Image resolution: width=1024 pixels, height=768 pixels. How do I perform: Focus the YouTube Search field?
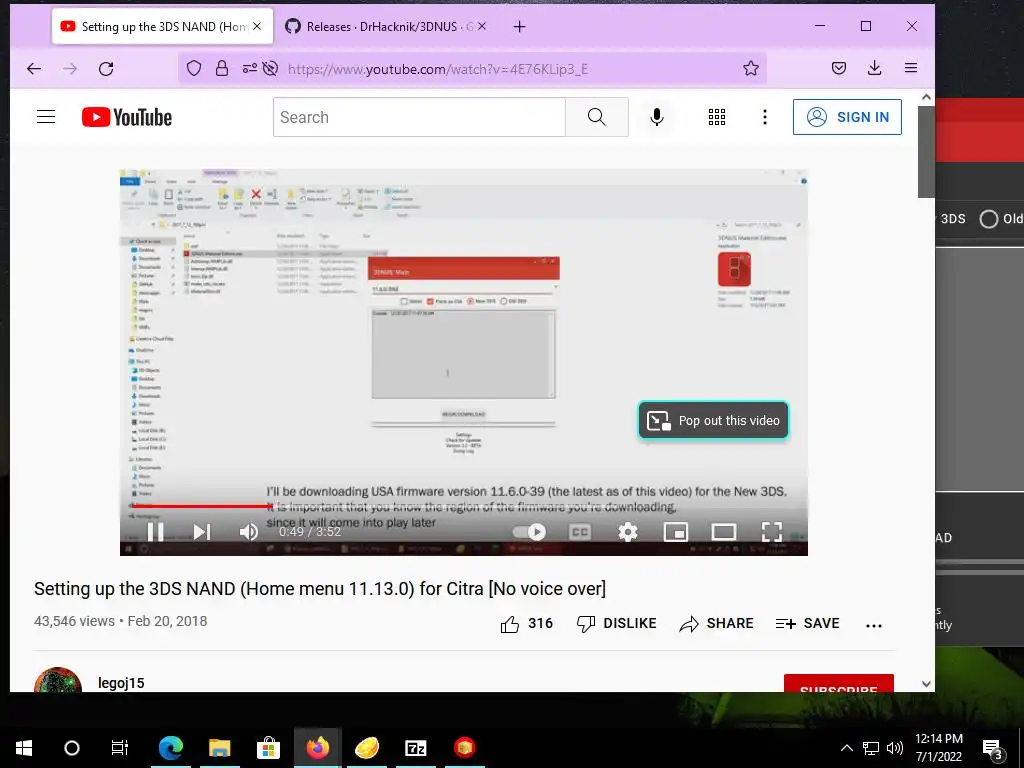[x=419, y=117]
